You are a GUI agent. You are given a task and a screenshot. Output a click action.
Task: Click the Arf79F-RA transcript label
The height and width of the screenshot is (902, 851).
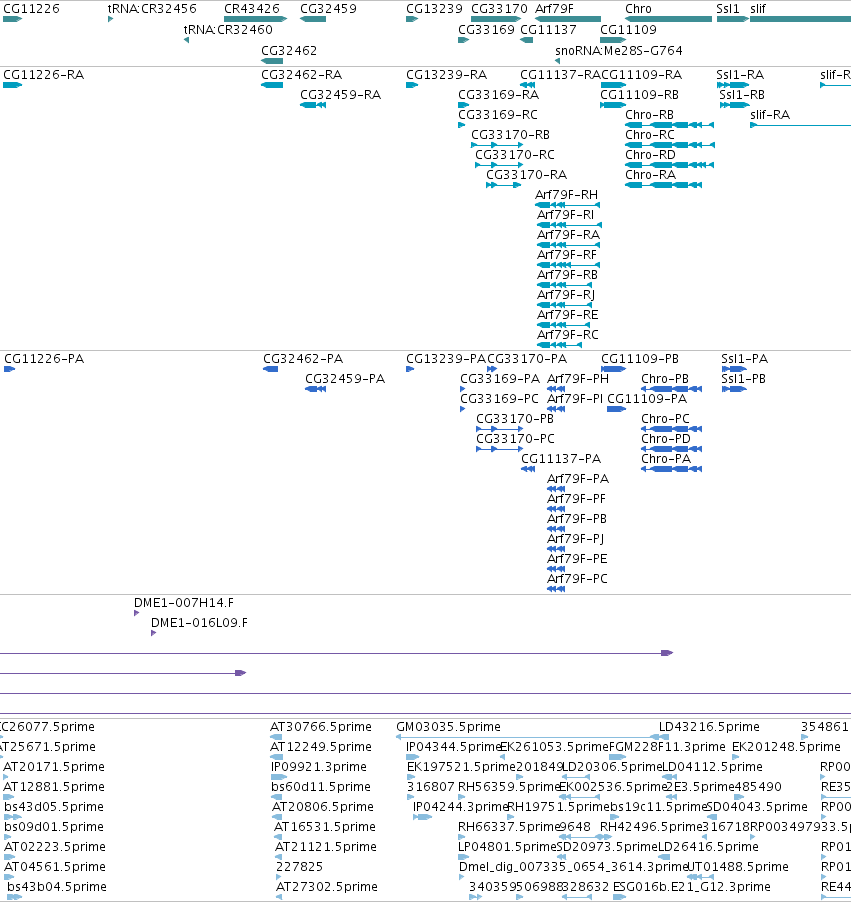[568, 235]
